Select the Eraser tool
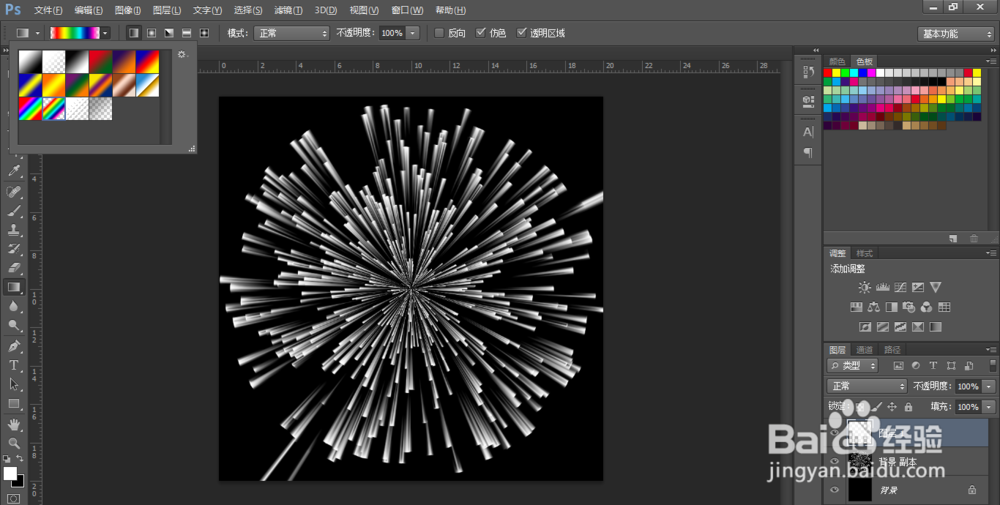 click(x=14, y=268)
